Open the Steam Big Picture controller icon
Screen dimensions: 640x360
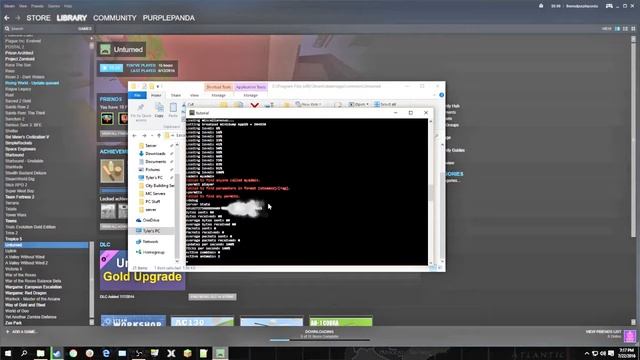point(609,6)
